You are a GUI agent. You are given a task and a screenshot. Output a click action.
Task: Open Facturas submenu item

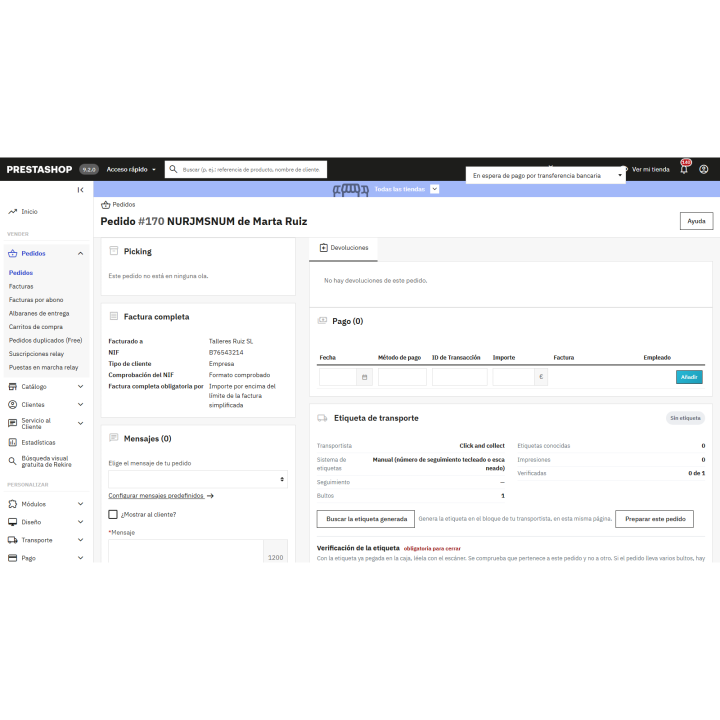tap(21, 287)
